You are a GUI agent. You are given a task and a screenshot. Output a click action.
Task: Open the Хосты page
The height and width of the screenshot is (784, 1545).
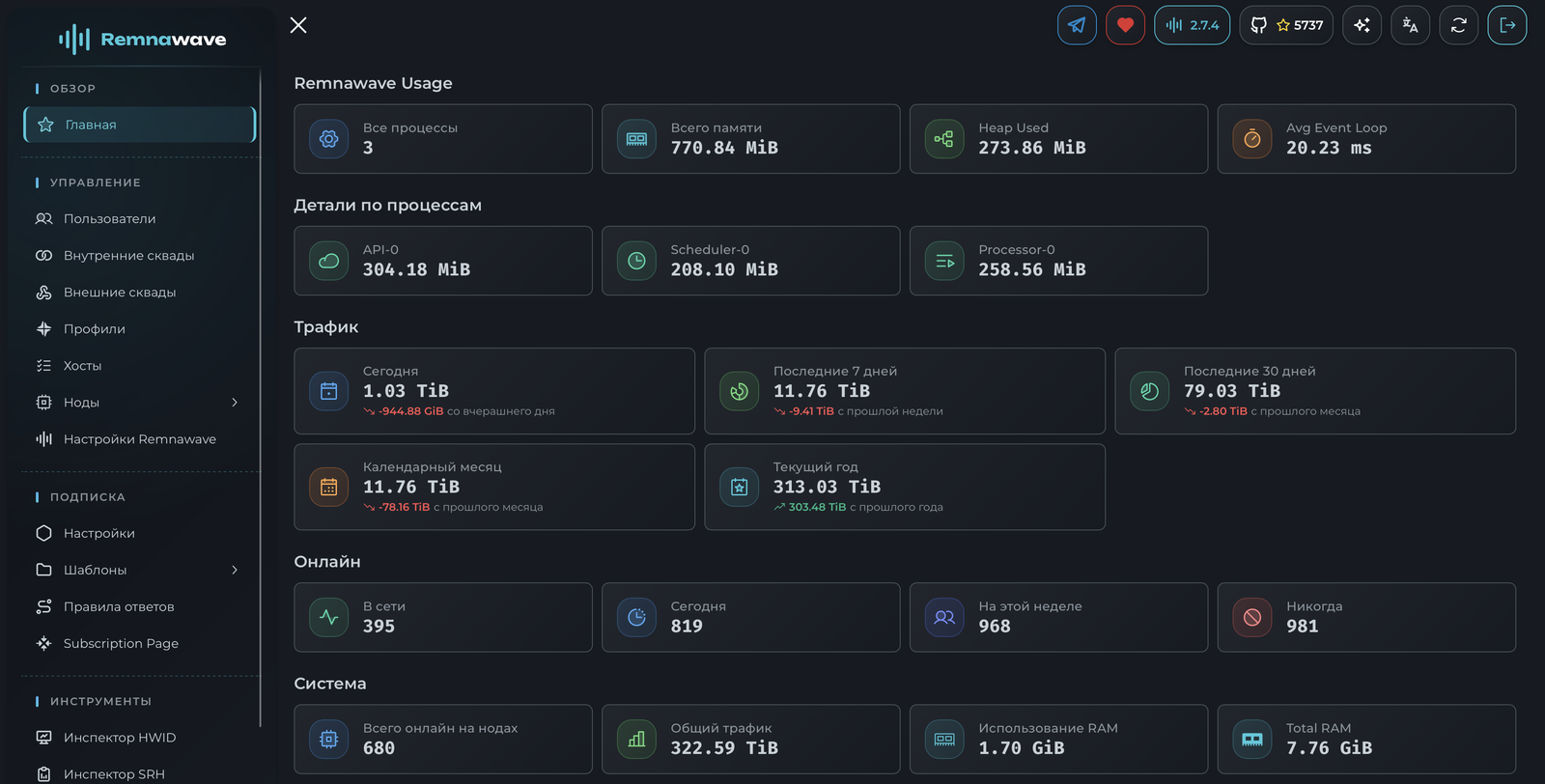coord(140,366)
